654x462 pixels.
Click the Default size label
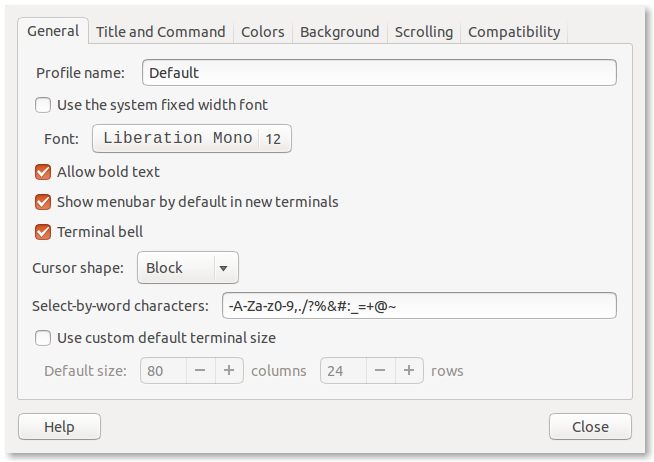click(86, 371)
